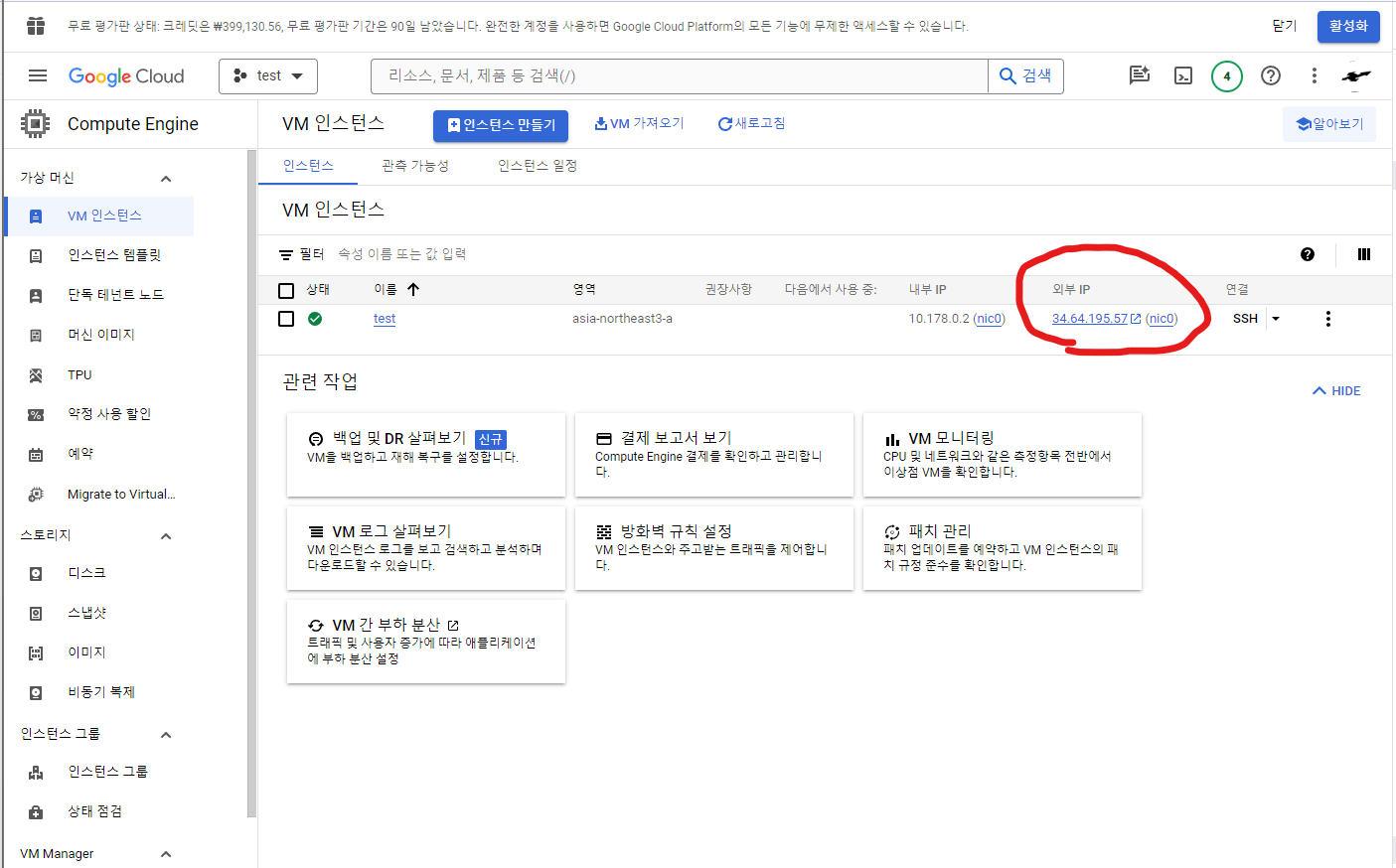Open SSH connection options dropdown arrow
Viewport: 1396px width, 868px height.
1276,319
